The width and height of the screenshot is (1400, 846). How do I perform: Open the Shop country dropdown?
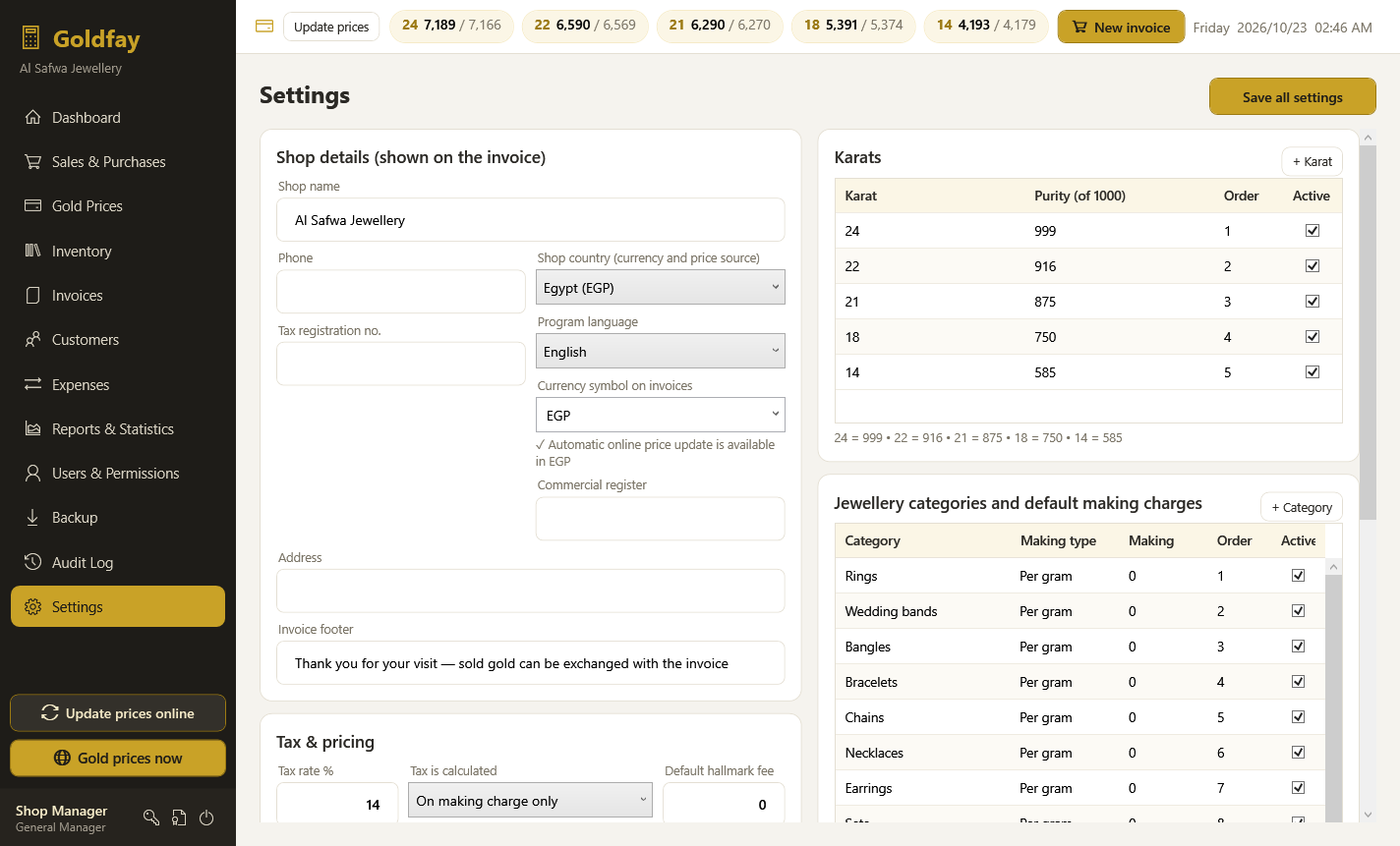[x=661, y=287]
